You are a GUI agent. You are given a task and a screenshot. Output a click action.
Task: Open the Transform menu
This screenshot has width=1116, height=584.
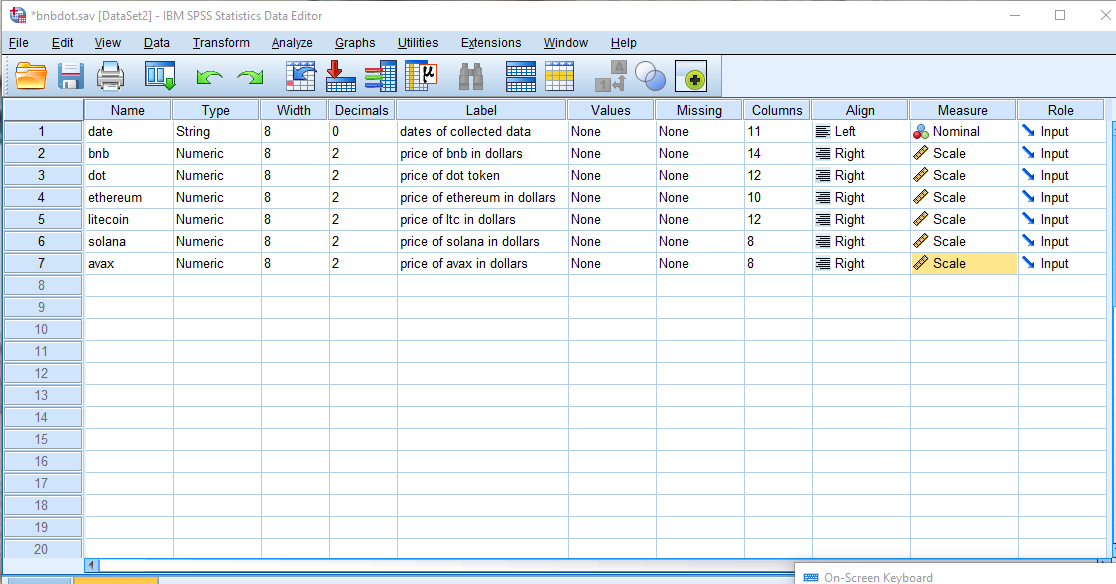[221, 43]
